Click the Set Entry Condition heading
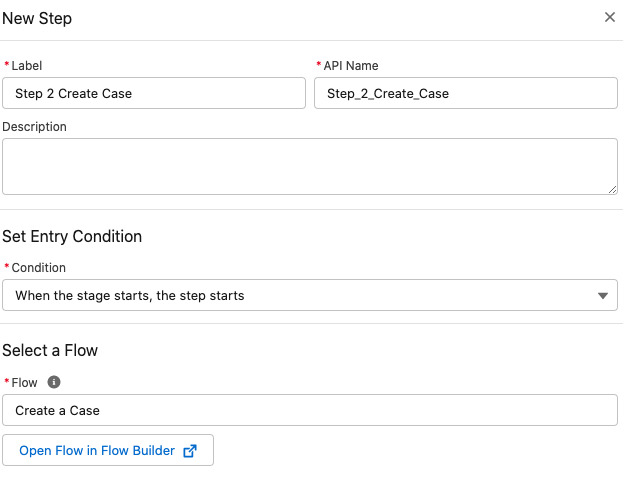This screenshot has width=623, height=481. tap(72, 237)
